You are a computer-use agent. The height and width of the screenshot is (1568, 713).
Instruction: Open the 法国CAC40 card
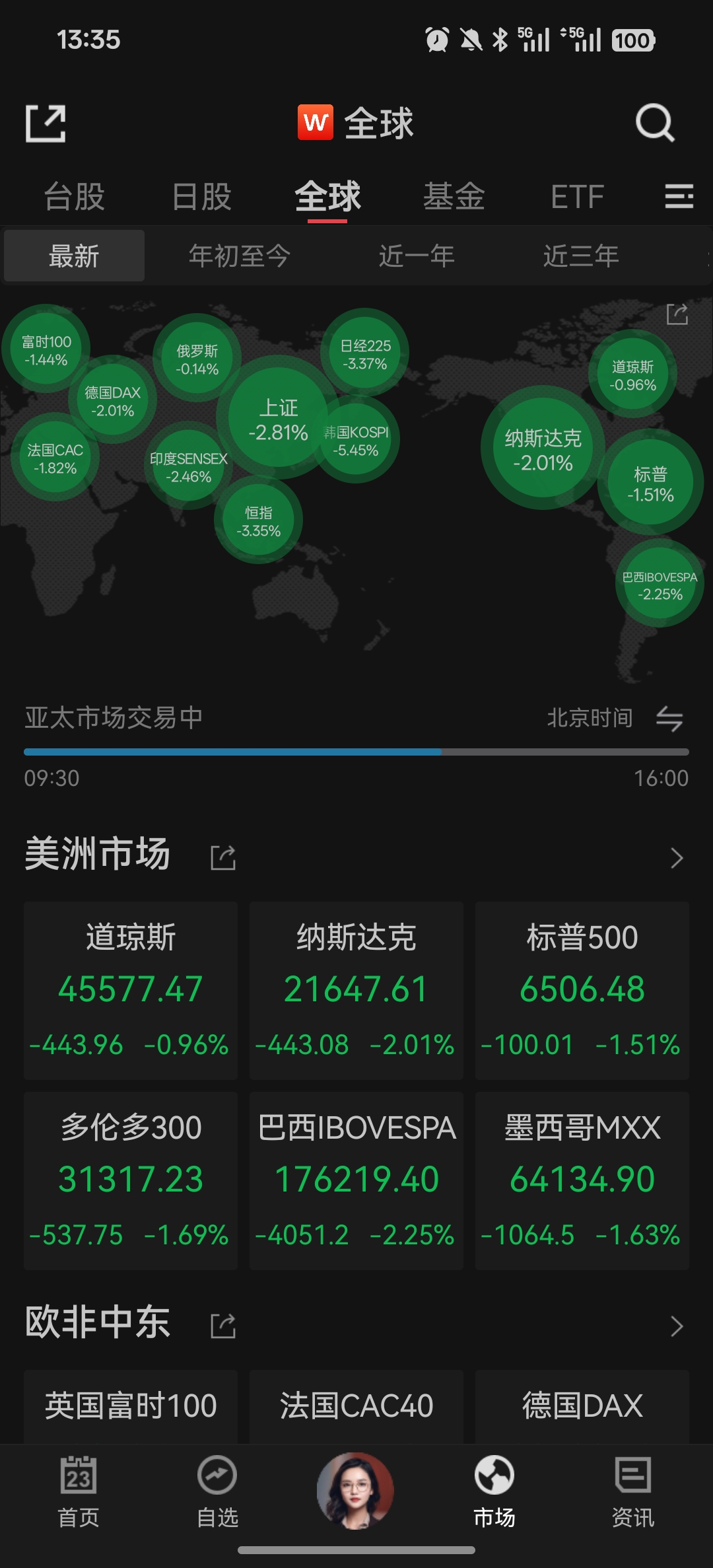pos(356,1406)
